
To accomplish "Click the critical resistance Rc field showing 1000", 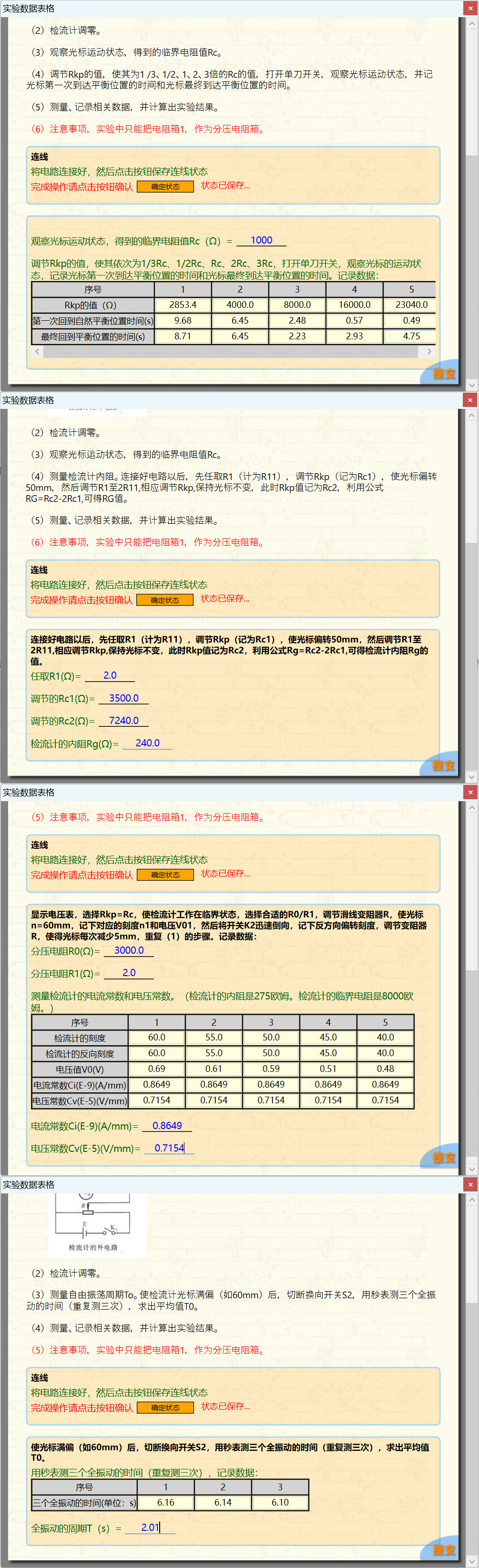I will point(261,240).
